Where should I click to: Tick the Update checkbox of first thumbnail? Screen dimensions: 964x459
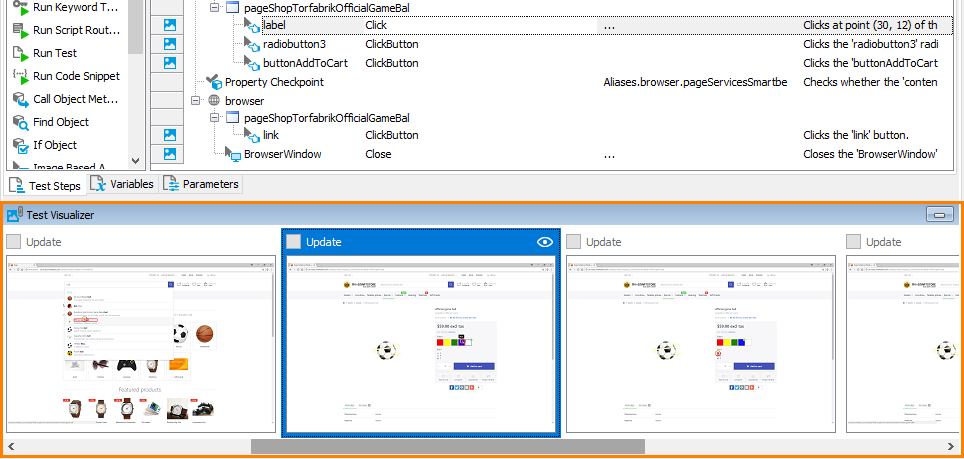[14, 241]
